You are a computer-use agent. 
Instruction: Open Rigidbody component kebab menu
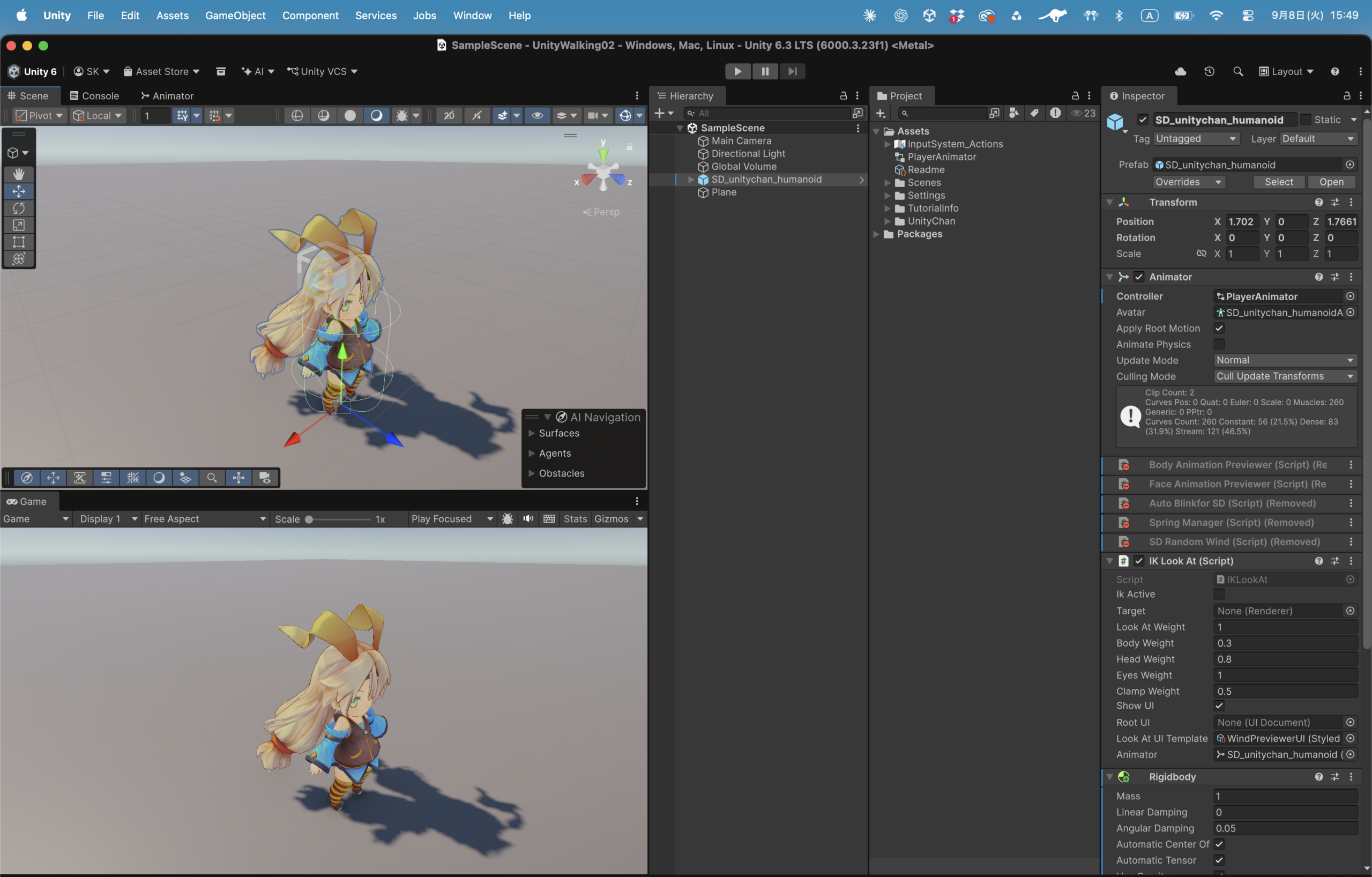1351,777
